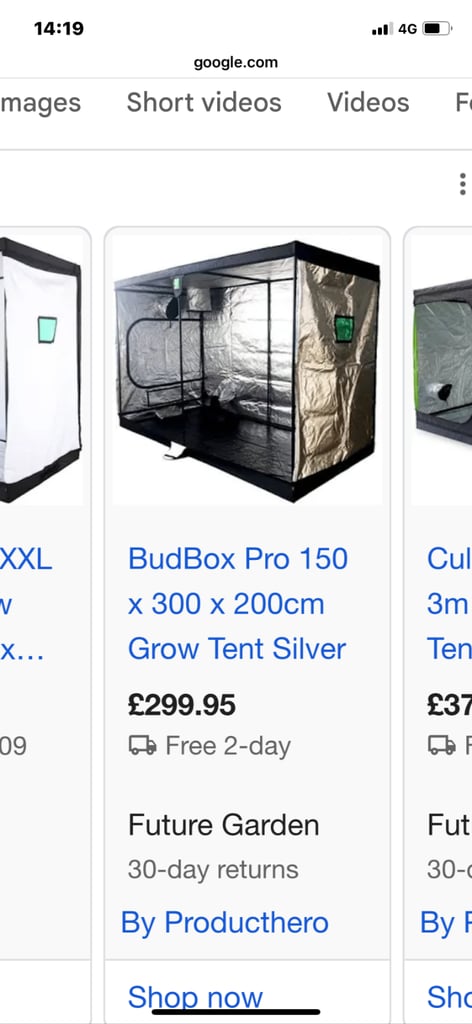Tap the Future Garden seller name
This screenshot has height=1024, width=472.
coord(223,825)
